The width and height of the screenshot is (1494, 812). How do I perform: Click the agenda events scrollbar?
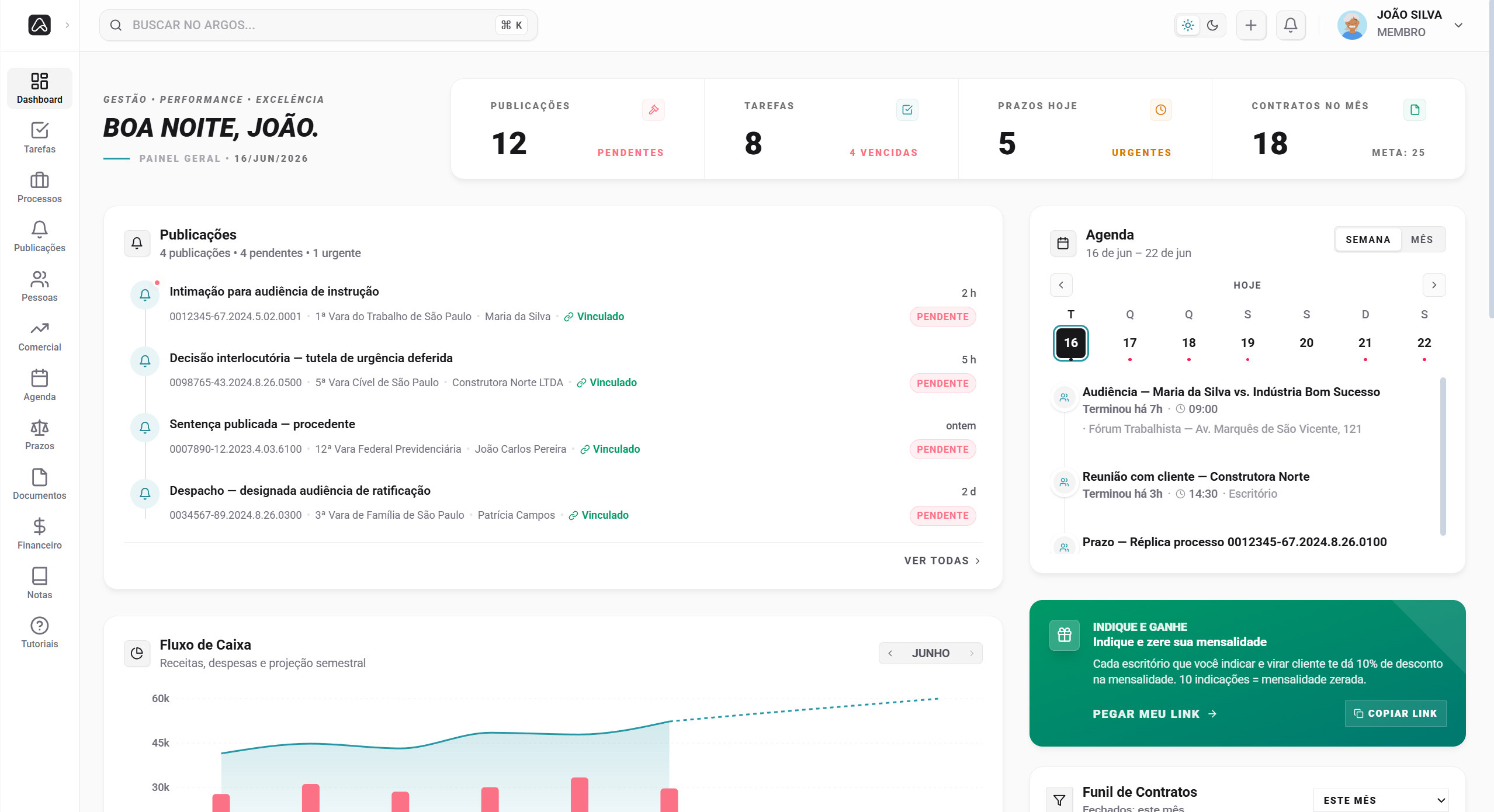[1443, 456]
